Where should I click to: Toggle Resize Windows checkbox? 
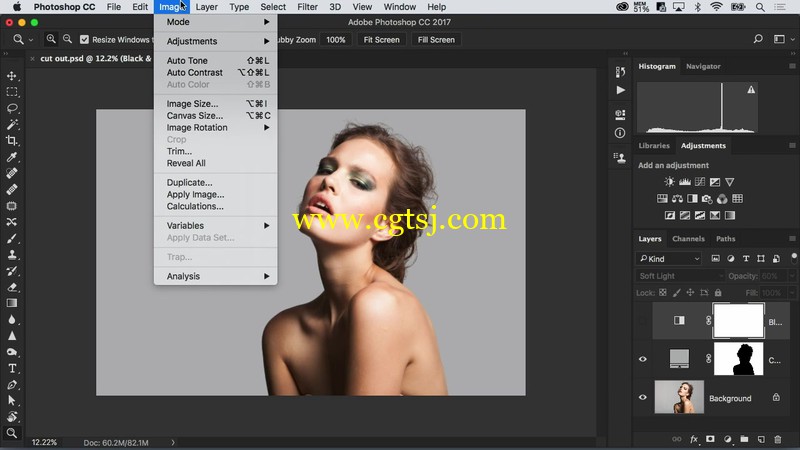pyautogui.click(x=85, y=40)
